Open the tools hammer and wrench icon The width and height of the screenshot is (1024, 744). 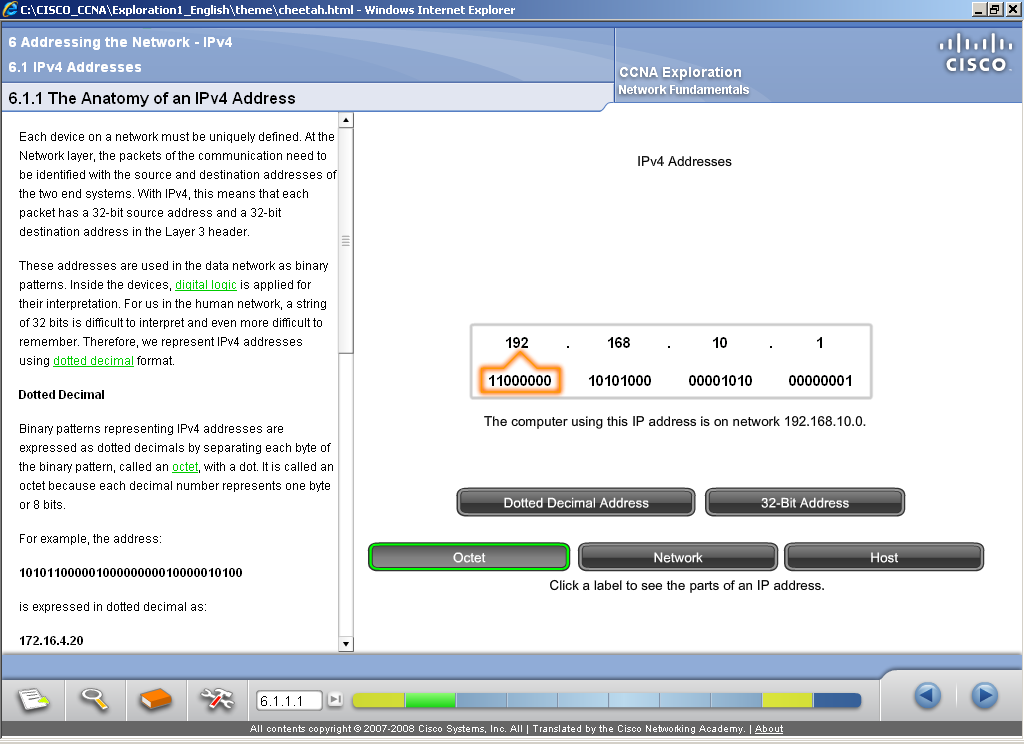217,700
